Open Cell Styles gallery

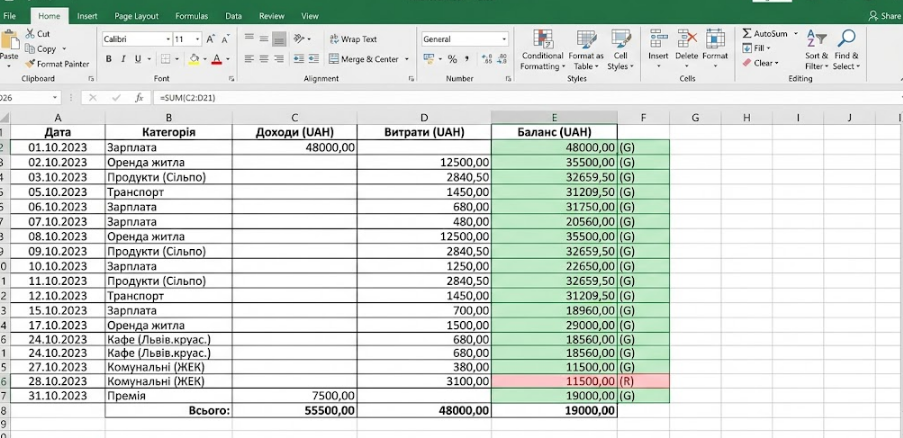620,50
